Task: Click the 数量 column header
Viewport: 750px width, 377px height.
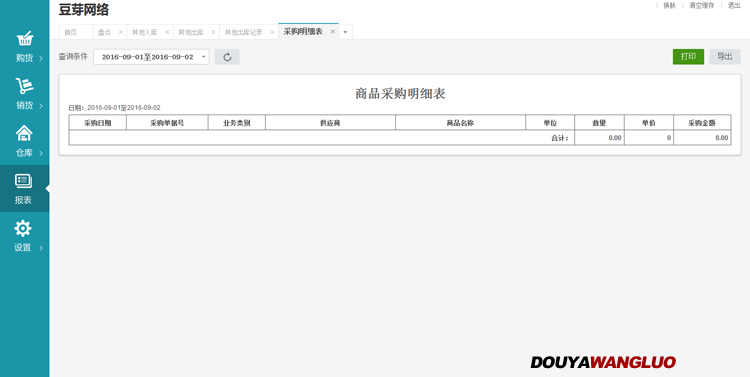Action: (x=599, y=122)
